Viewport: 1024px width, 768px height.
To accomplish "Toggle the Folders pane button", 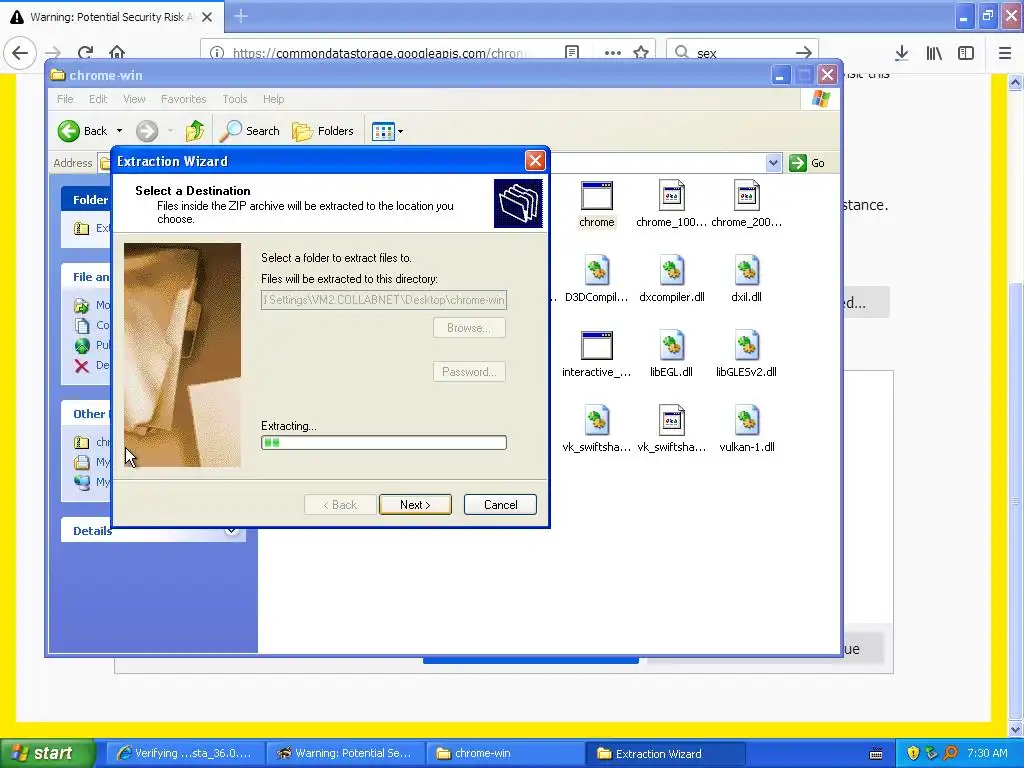I will click(x=323, y=131).
